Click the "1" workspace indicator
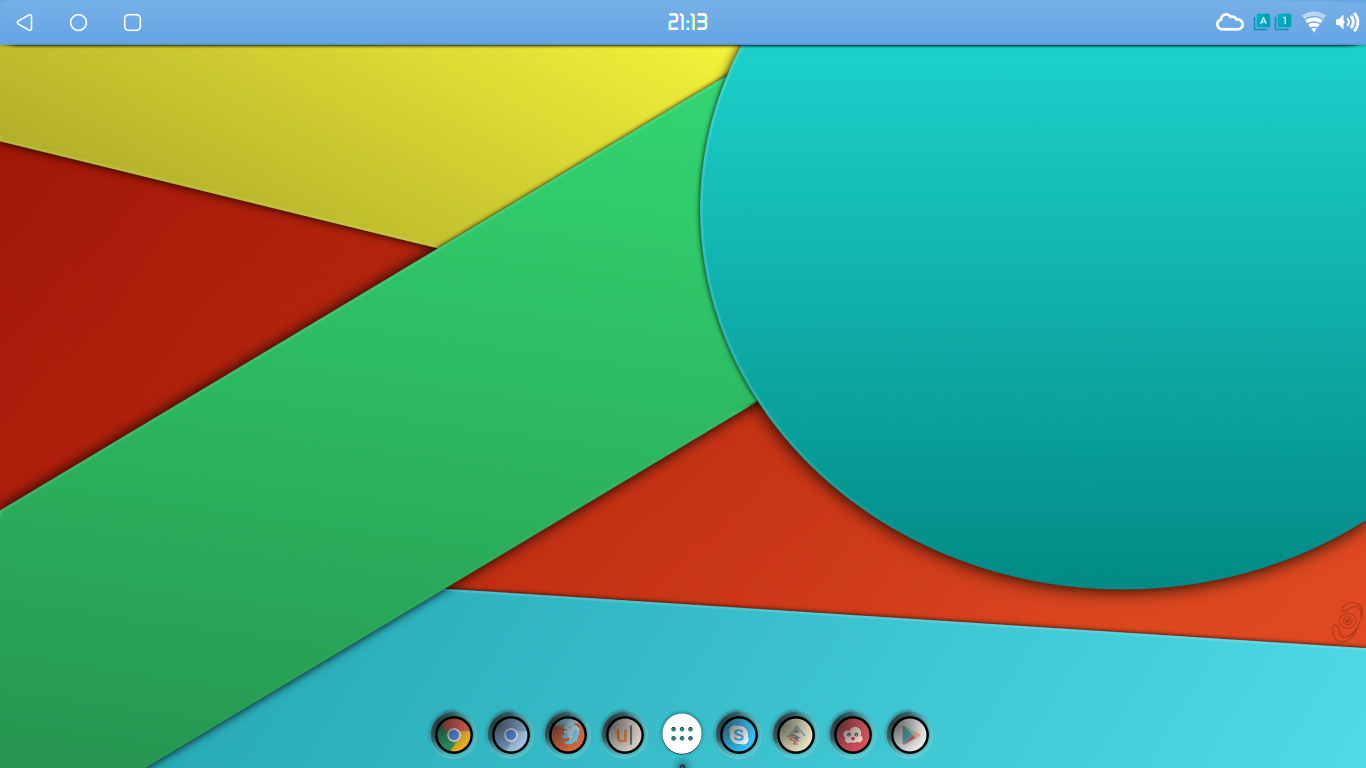This screenshot has height=768, width=1366. pos(1283,21)
